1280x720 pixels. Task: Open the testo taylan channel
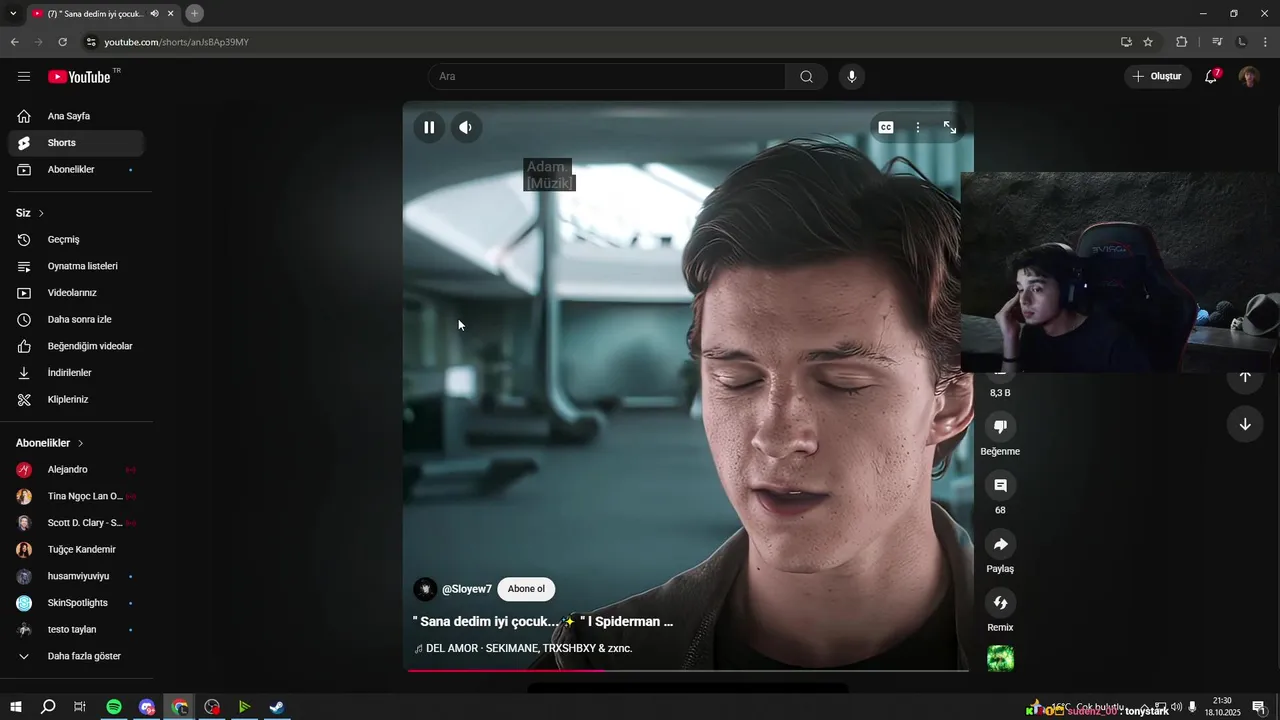click(x=76, y=630)
